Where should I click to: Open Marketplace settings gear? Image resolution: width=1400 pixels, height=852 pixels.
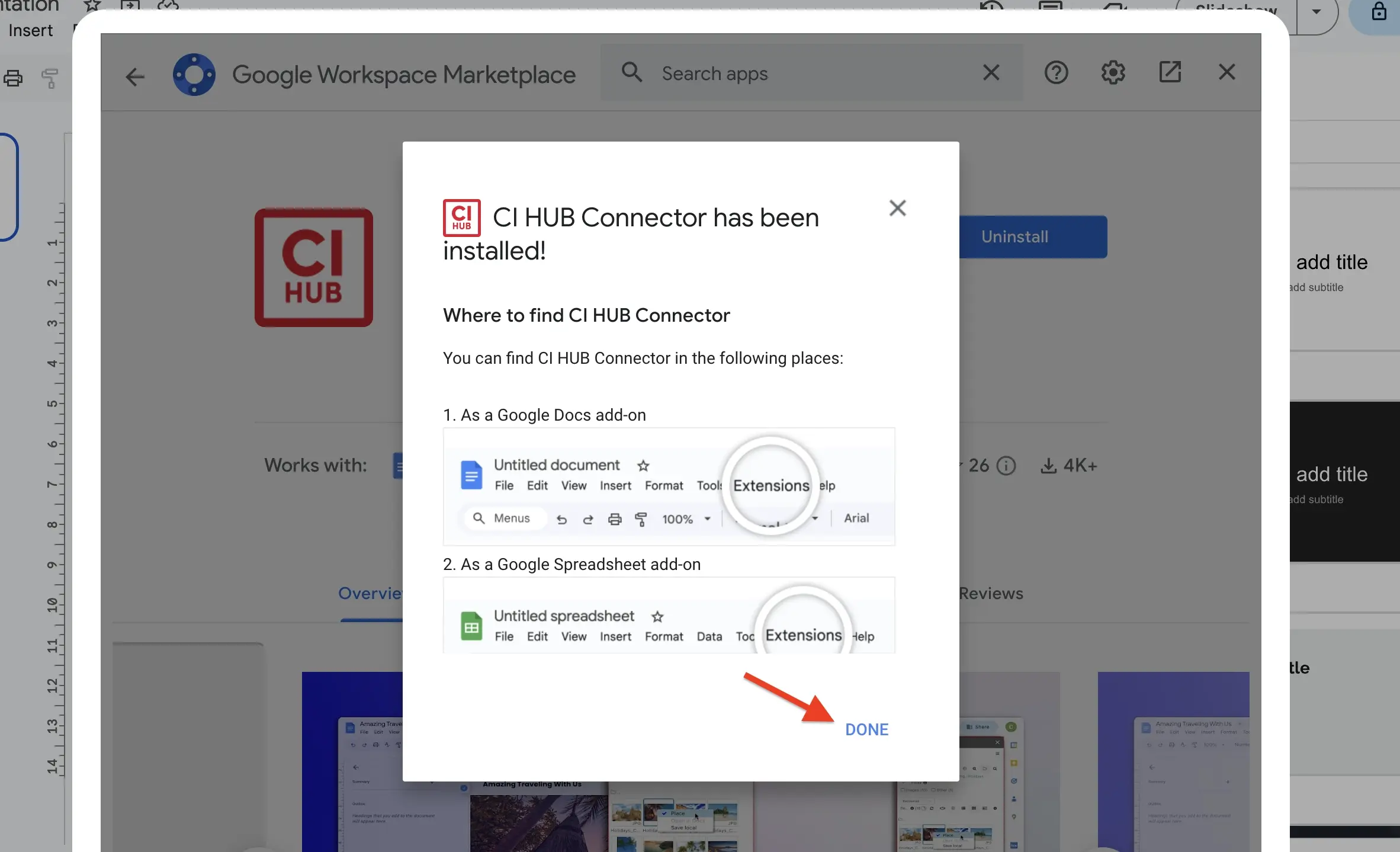1113,73
